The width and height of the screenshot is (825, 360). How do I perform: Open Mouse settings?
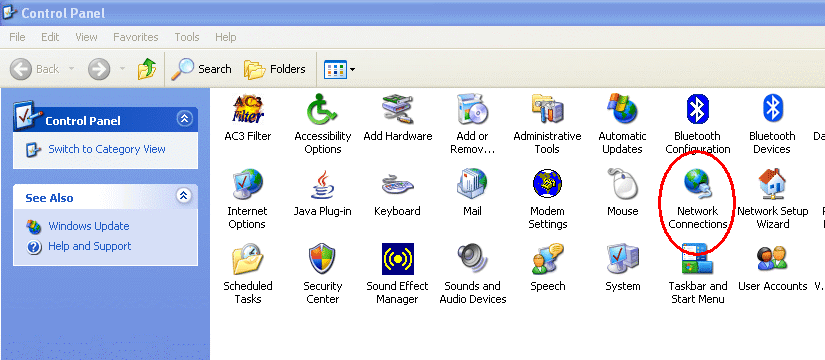pos(622,193)
